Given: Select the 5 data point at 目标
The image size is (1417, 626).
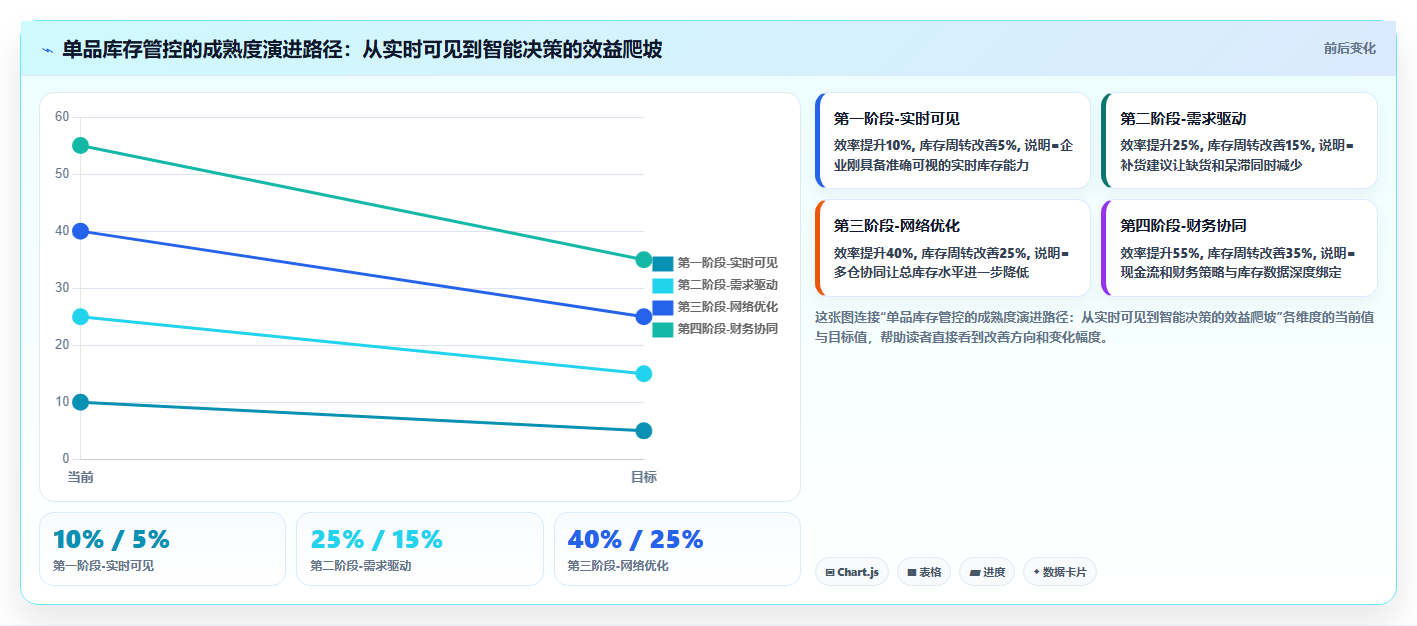Looking at the screenshot, I should tap(644, 431).
